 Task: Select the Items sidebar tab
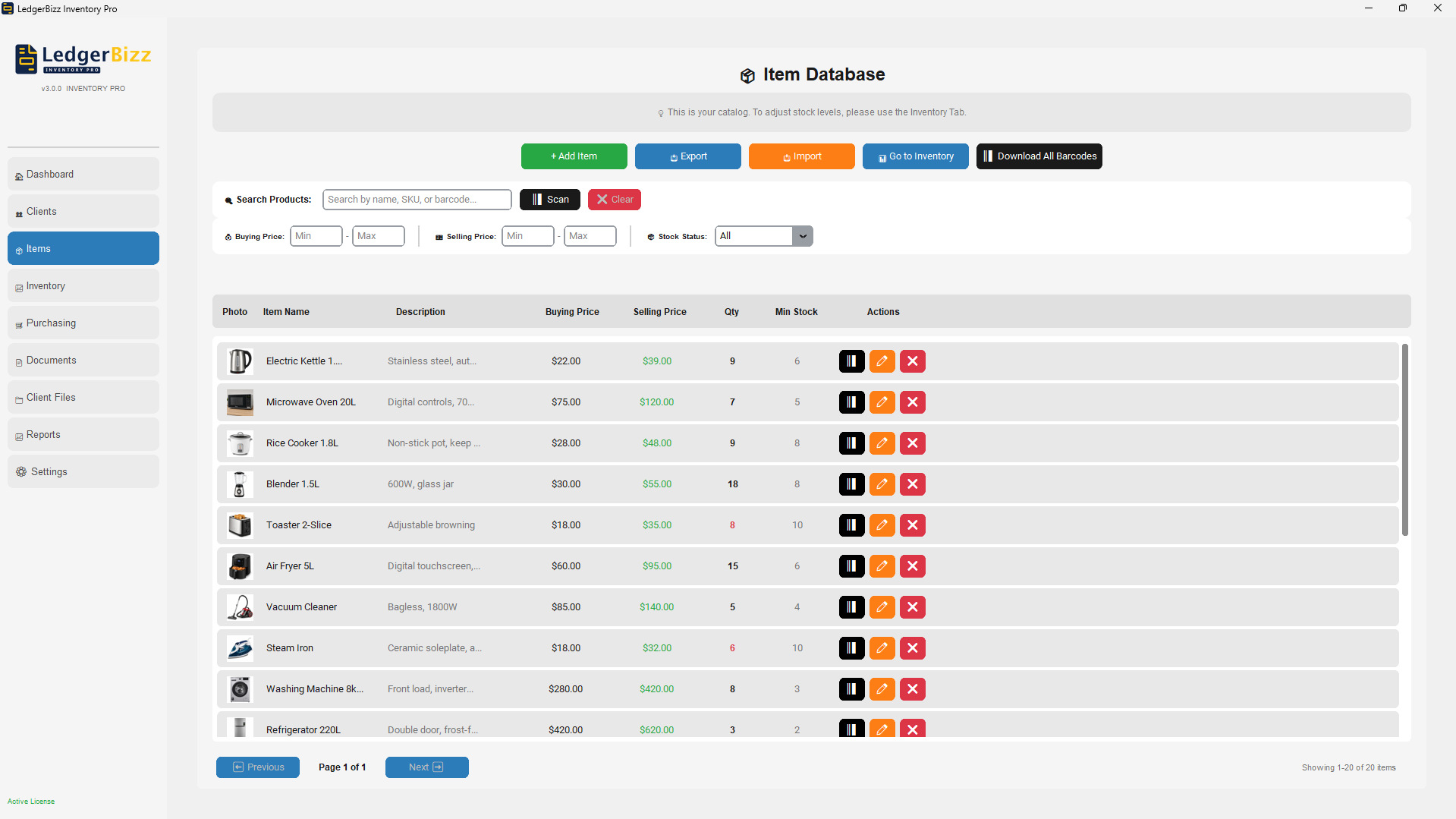click(83, 249)
